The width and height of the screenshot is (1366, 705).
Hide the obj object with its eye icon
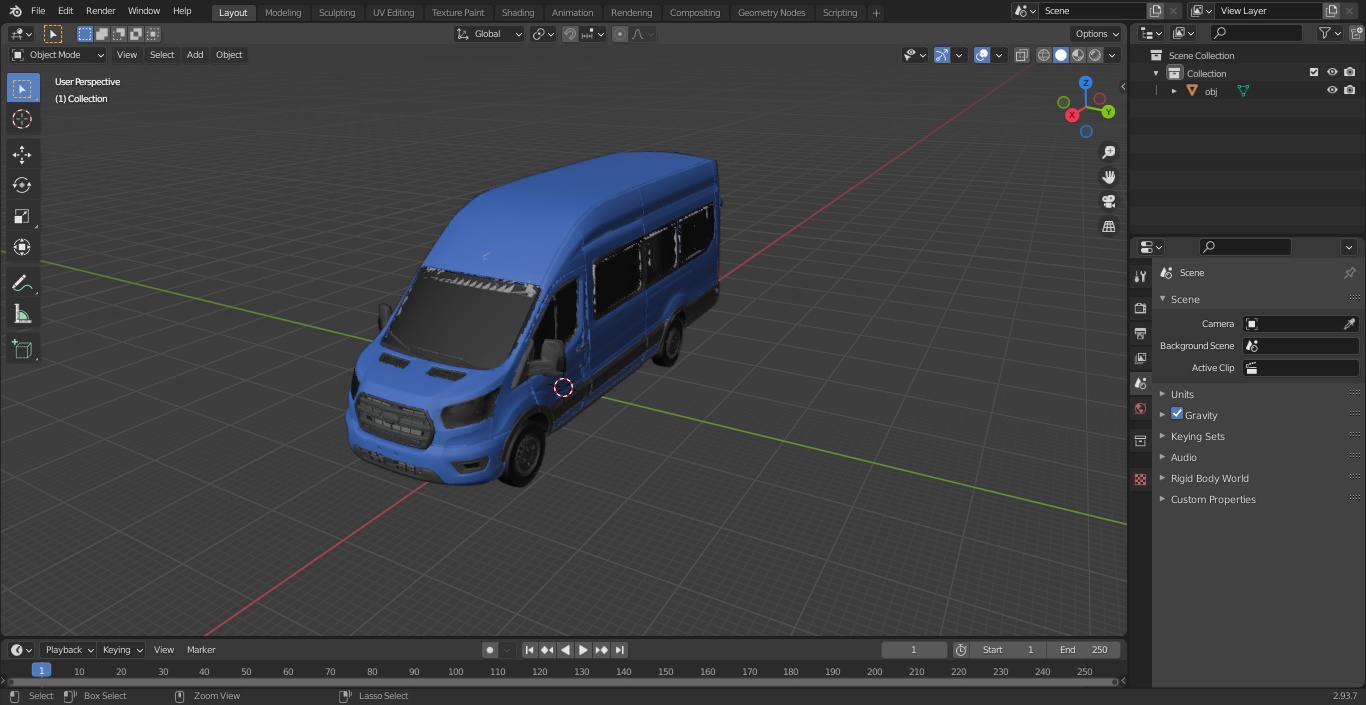pos(1332,90)
